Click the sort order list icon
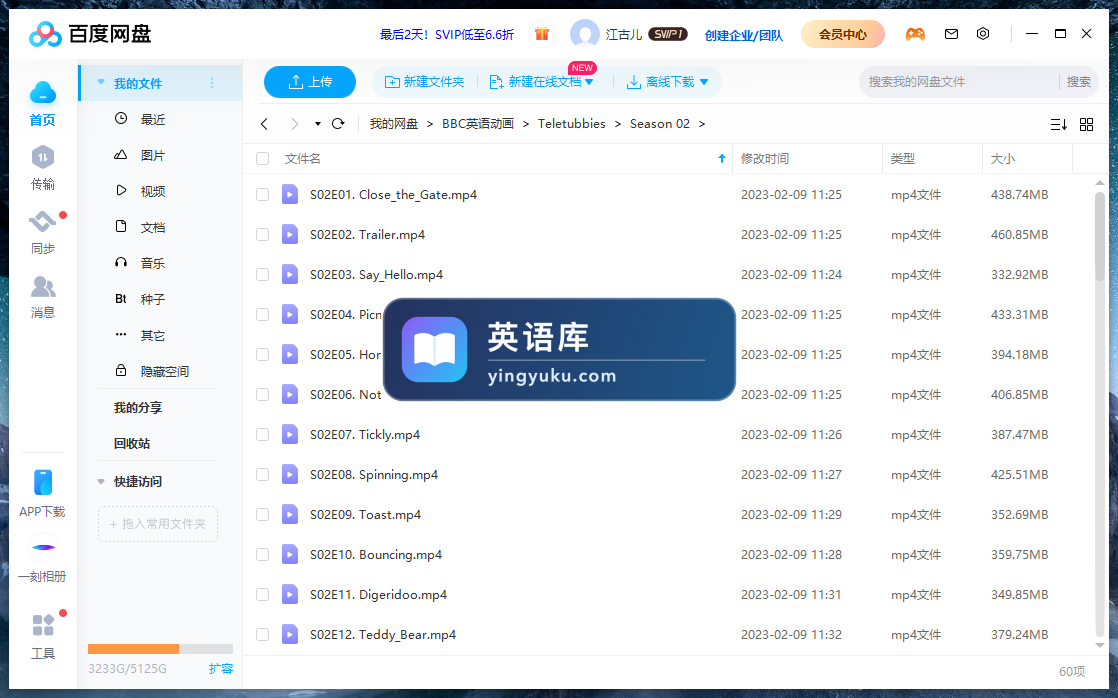1118x698 pixels. [x=1059, y=125]
